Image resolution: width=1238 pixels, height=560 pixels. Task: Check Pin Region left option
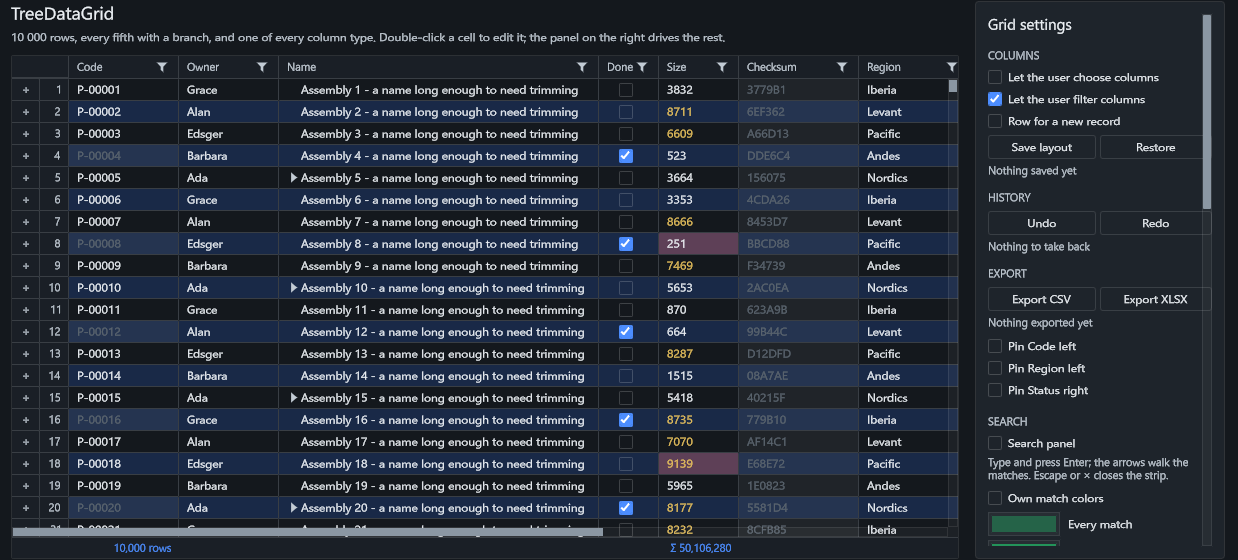995,368
